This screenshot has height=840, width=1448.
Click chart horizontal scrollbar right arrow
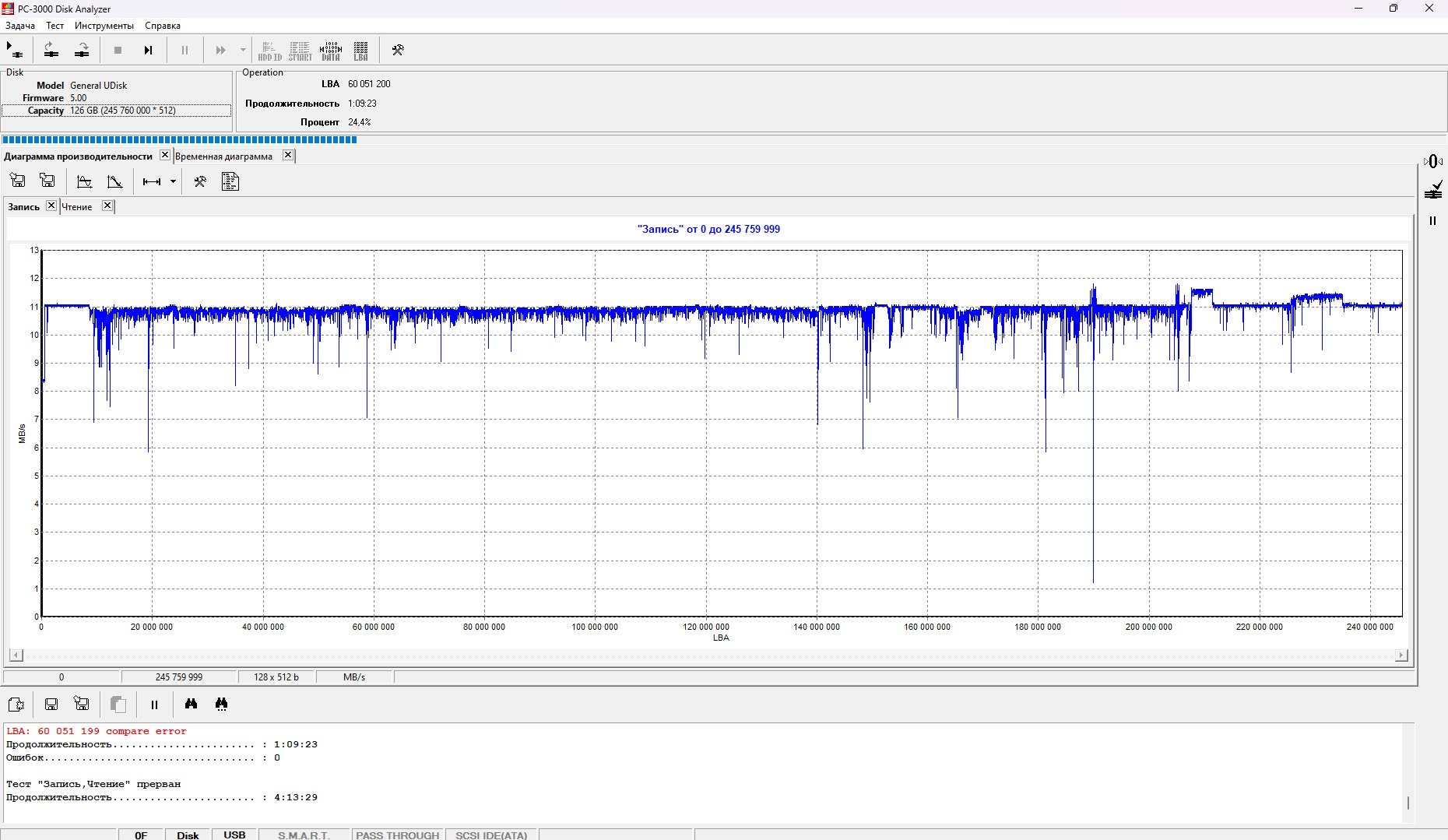pyautogui.click(x=1401, y=655)
